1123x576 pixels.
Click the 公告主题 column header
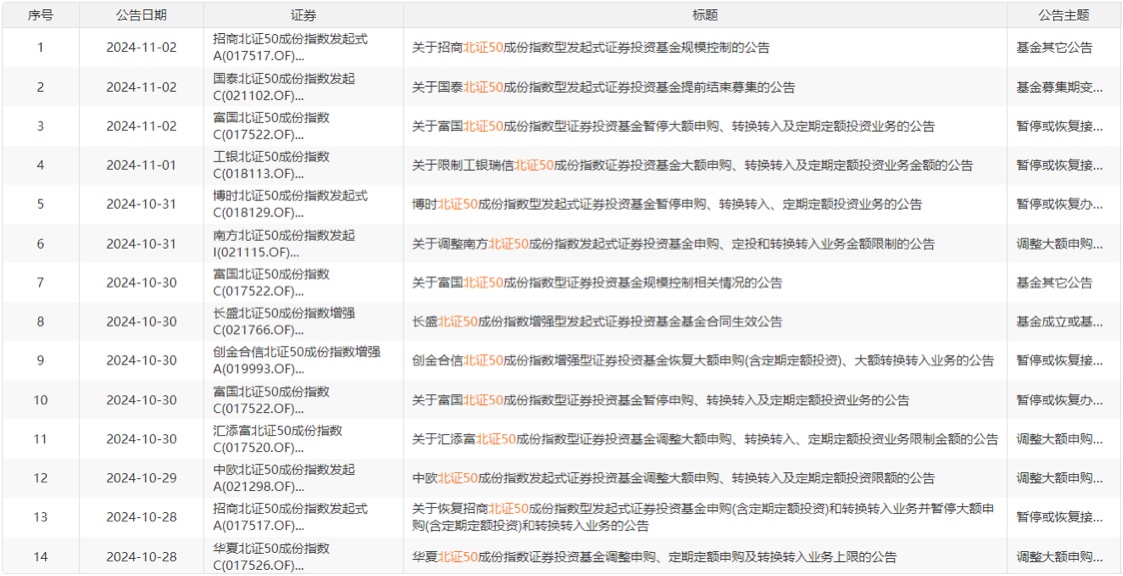[x=1064, y=15]
